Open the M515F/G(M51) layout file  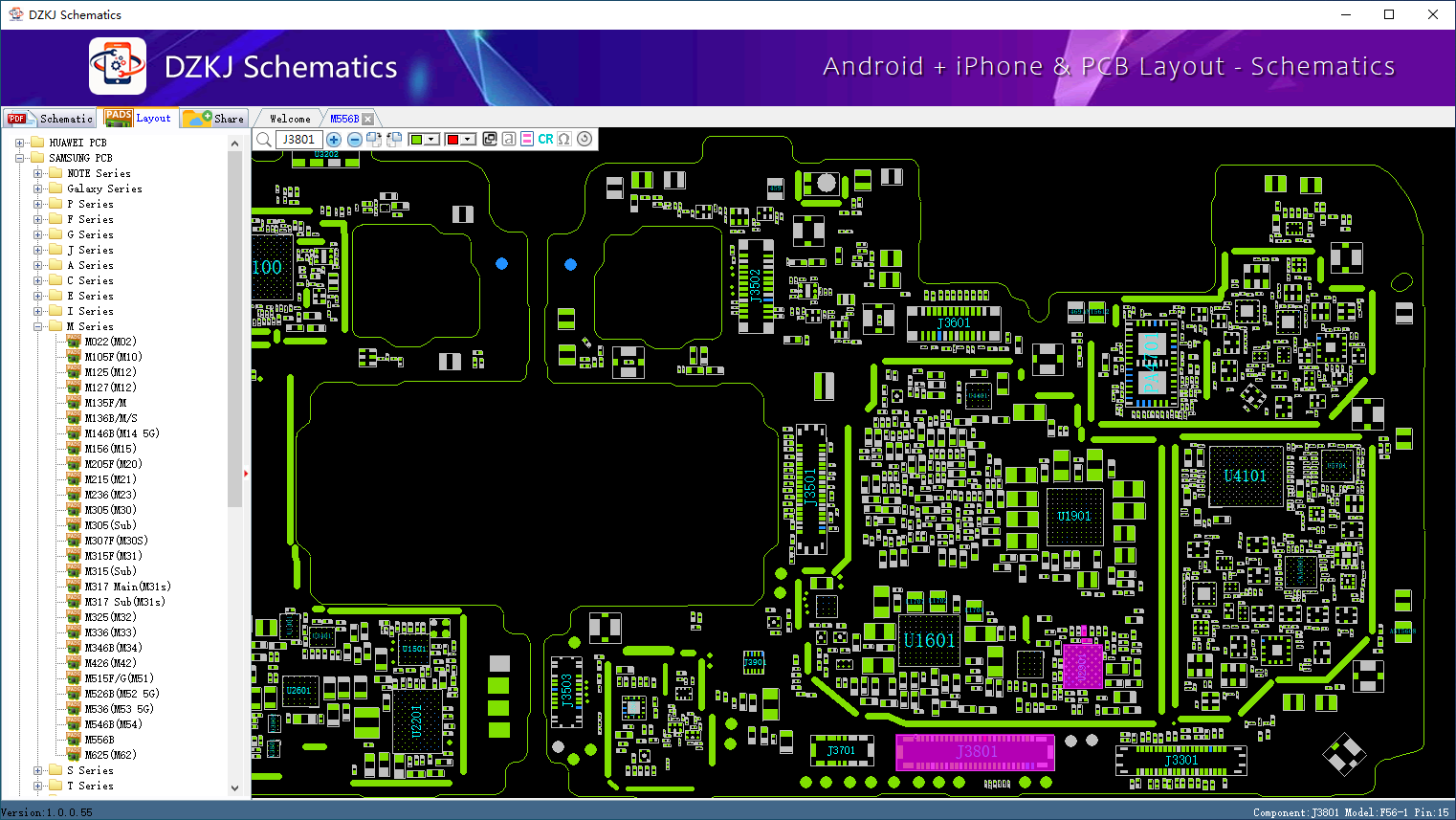click(x=119, y=678)
